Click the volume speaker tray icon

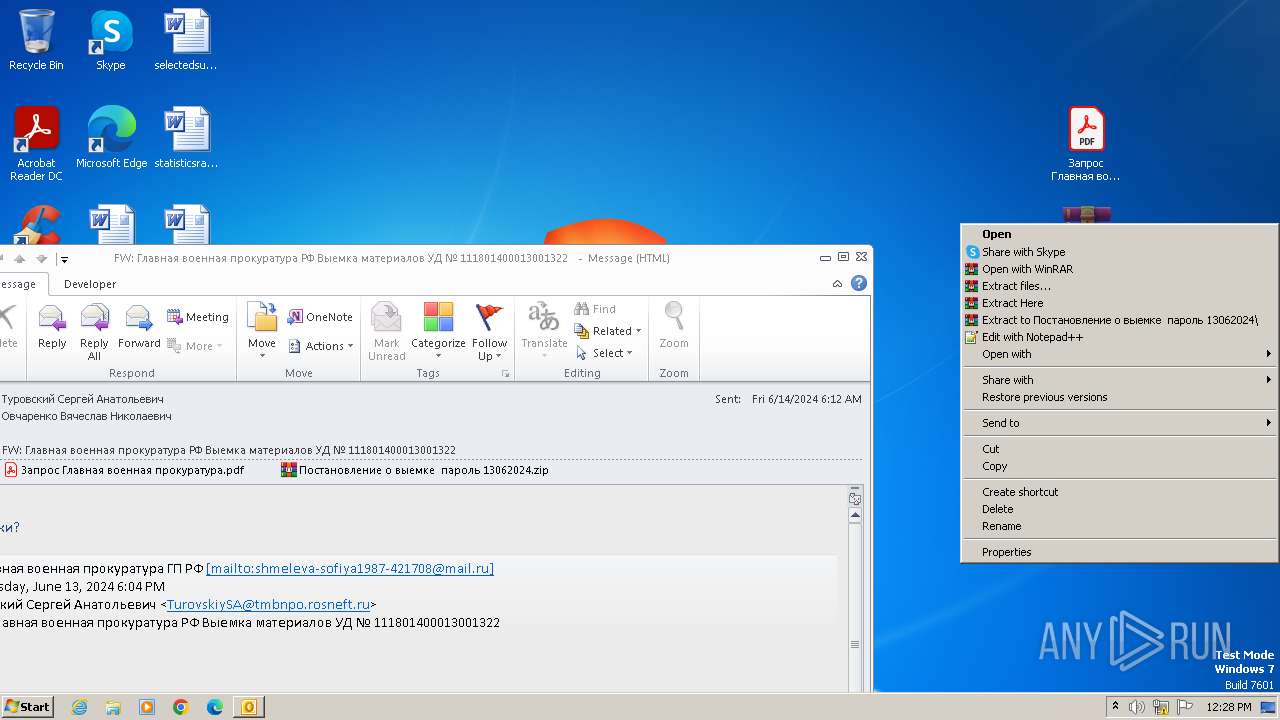click(x=1137, y=707)
